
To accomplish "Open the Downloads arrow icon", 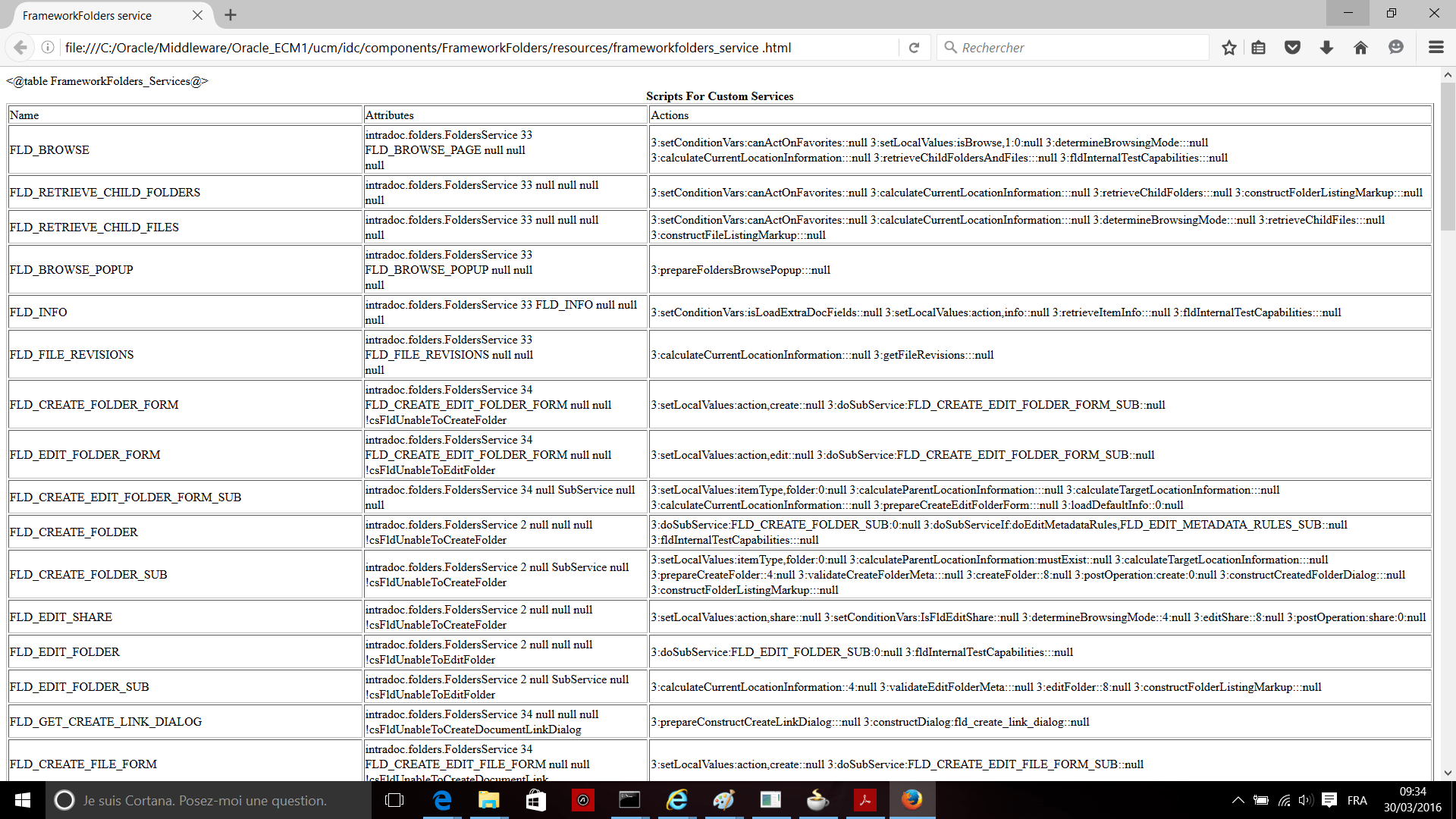I will pyautogui.click(x=1326, y=47).
